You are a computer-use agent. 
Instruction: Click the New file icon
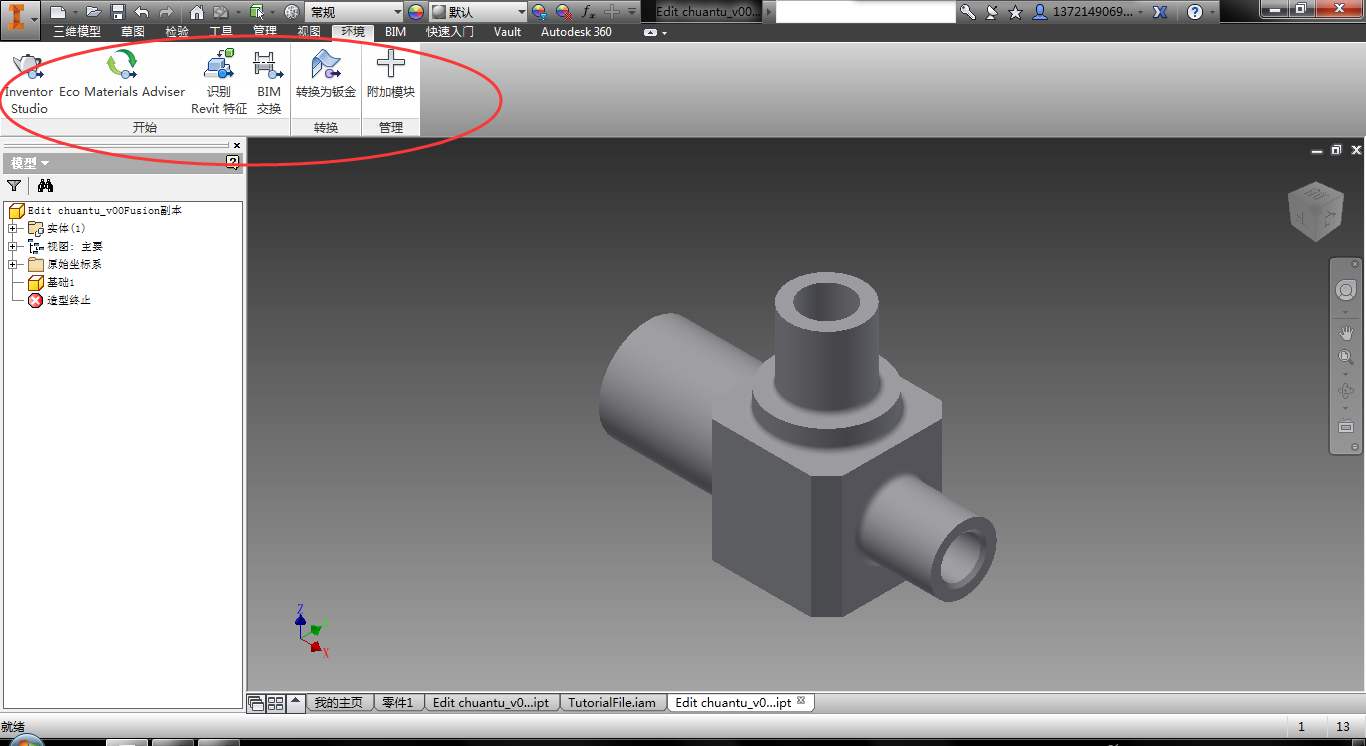tap(58, 12)
